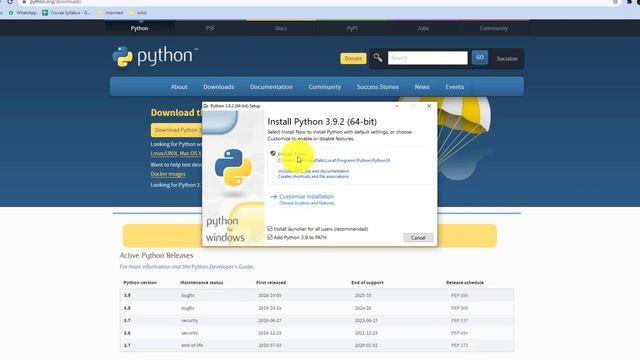Click the 'Python version' column header
640x360 pixels.
[140, 282]
